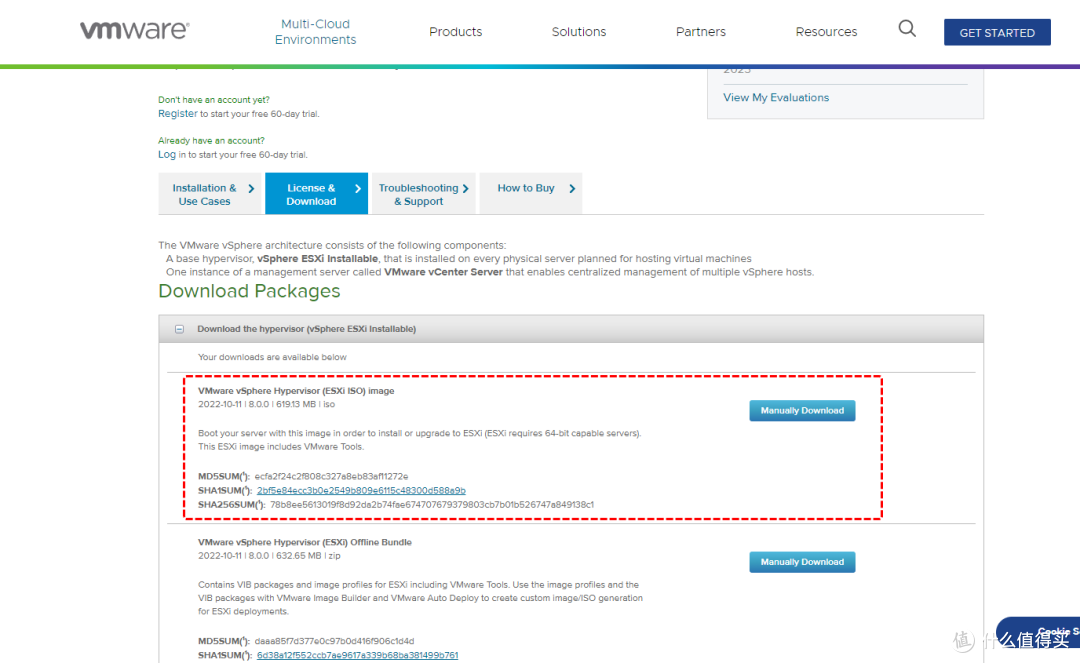Click the Offline Bundle SHA1SUM hash link
Image resolution: width=1080 pixels, height=663 pixels.
click(357, 655)
